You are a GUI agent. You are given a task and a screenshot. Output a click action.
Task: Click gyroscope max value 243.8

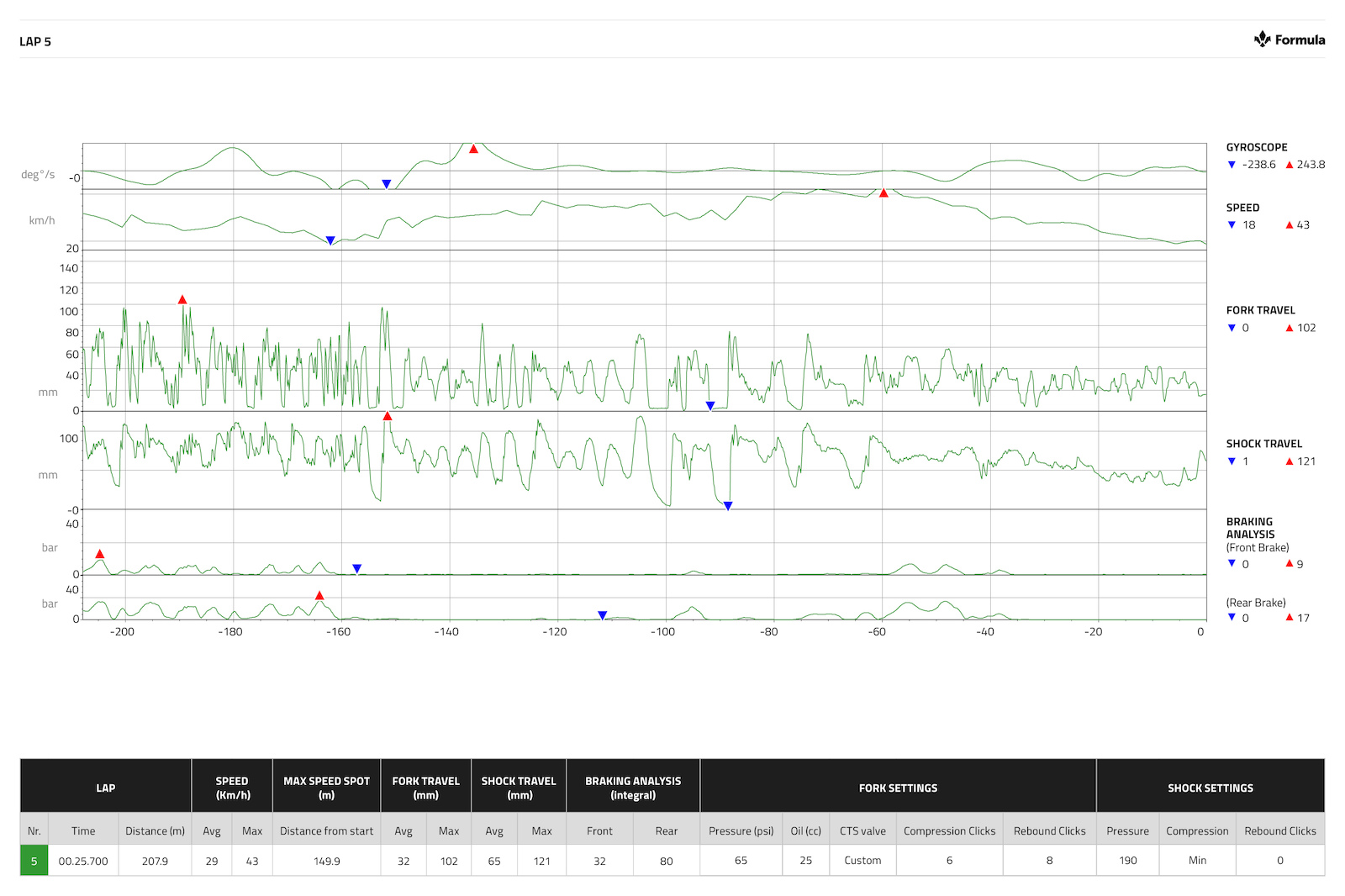point(1311,165)
